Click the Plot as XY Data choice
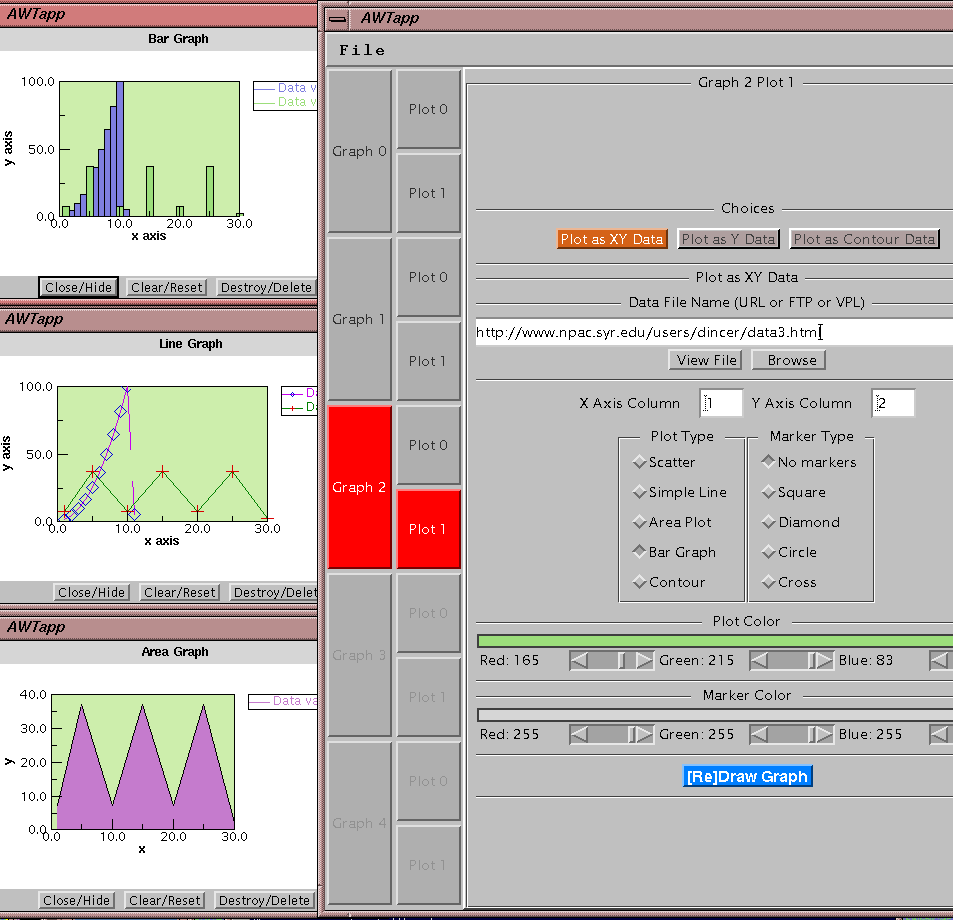The height and width of the screenshot is (920, 953). 611,239
